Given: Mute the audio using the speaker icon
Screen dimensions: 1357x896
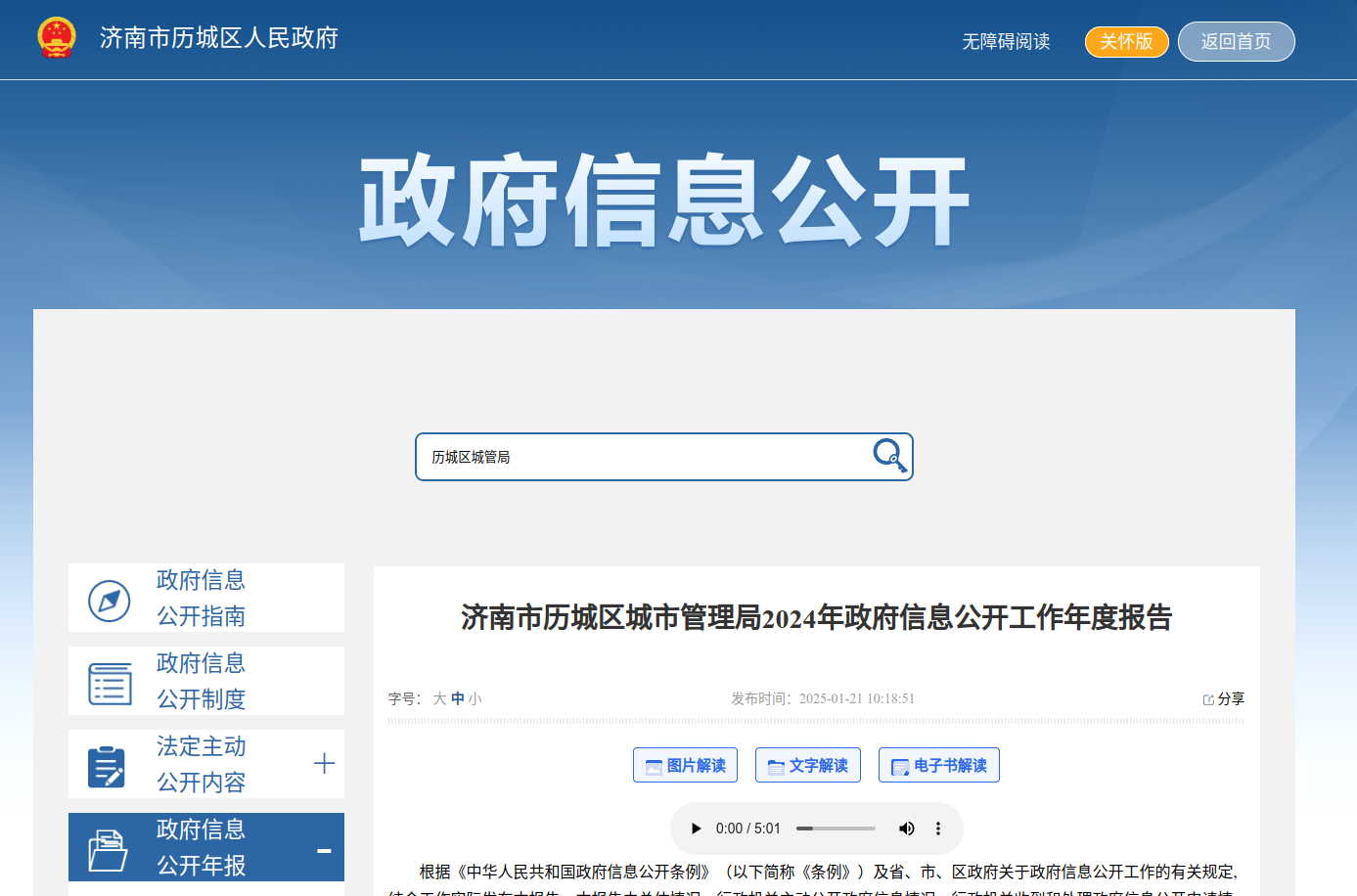Looking at the screenshot, I should coord(906,829).
